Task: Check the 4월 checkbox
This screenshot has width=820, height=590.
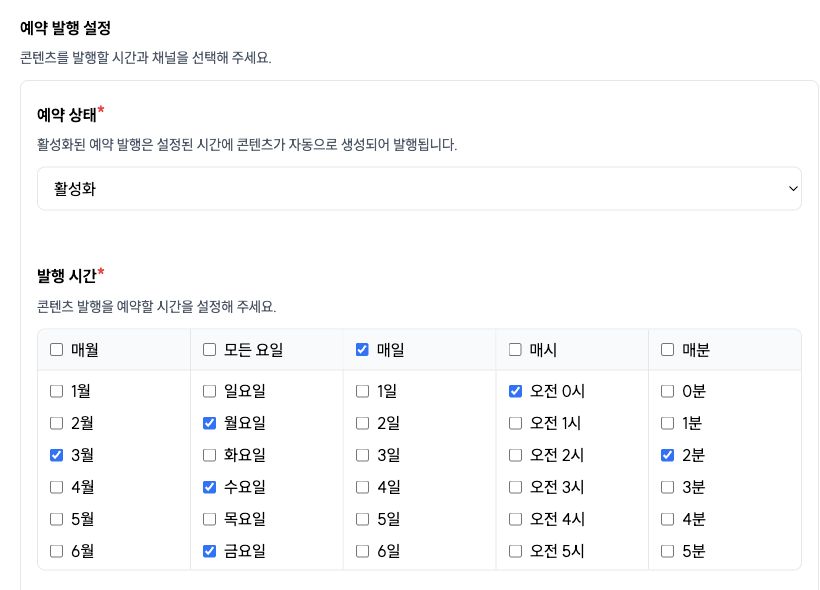Action: click(56, 487)
